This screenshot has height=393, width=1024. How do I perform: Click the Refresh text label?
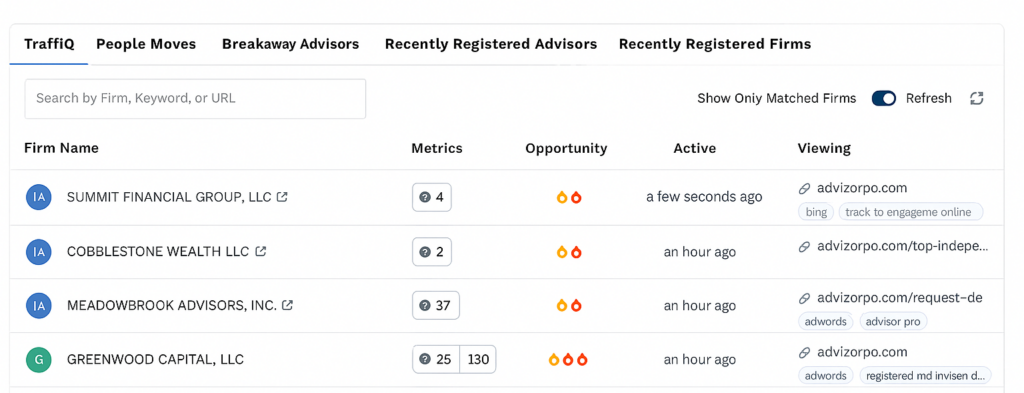click(929, 99)
